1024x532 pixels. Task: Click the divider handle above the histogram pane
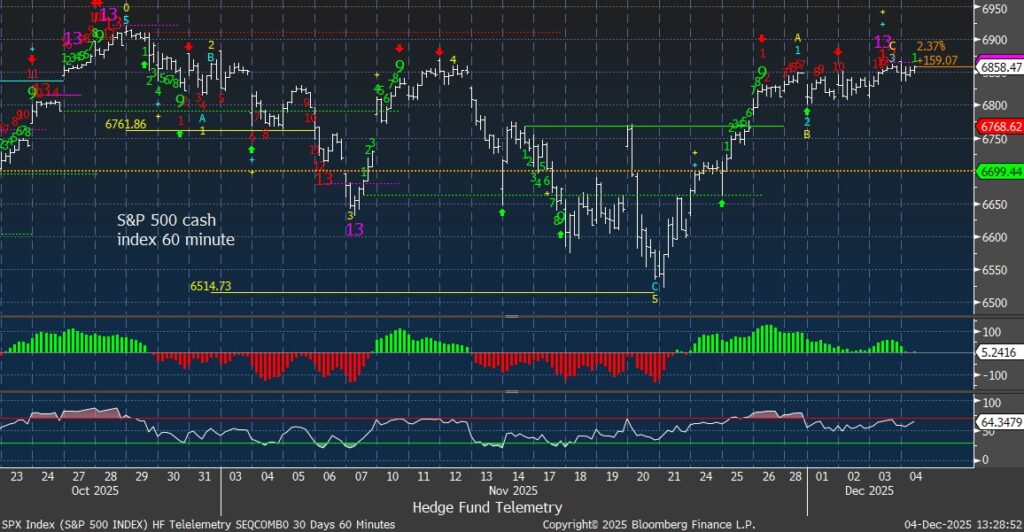pos(511,316)
